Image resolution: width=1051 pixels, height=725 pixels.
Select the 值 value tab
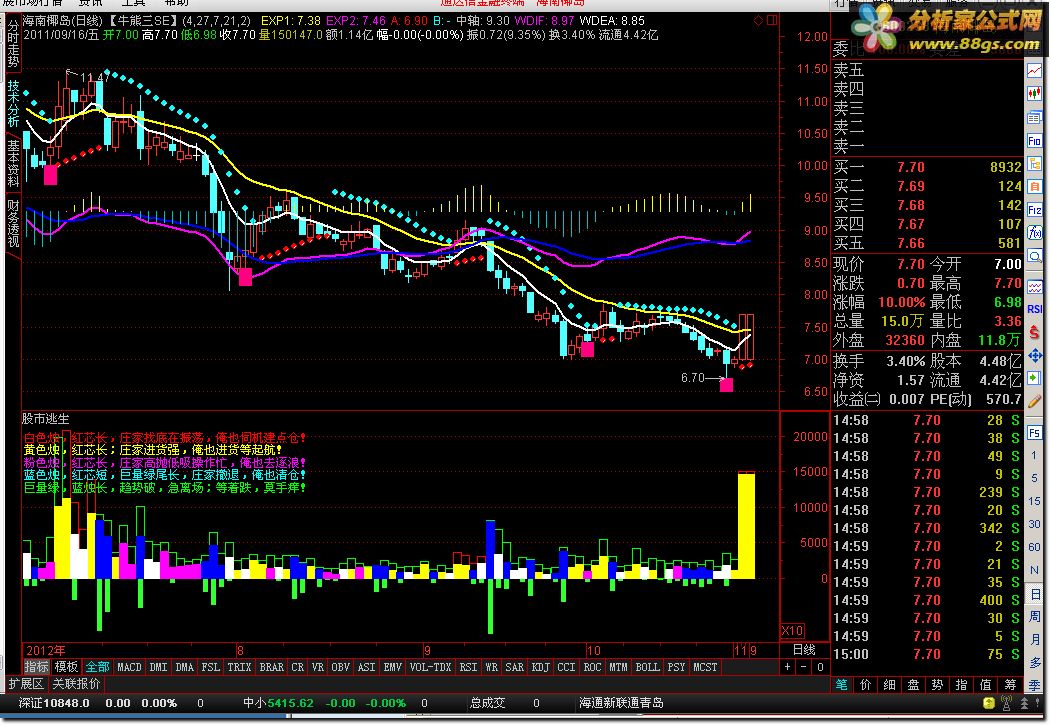986,685
